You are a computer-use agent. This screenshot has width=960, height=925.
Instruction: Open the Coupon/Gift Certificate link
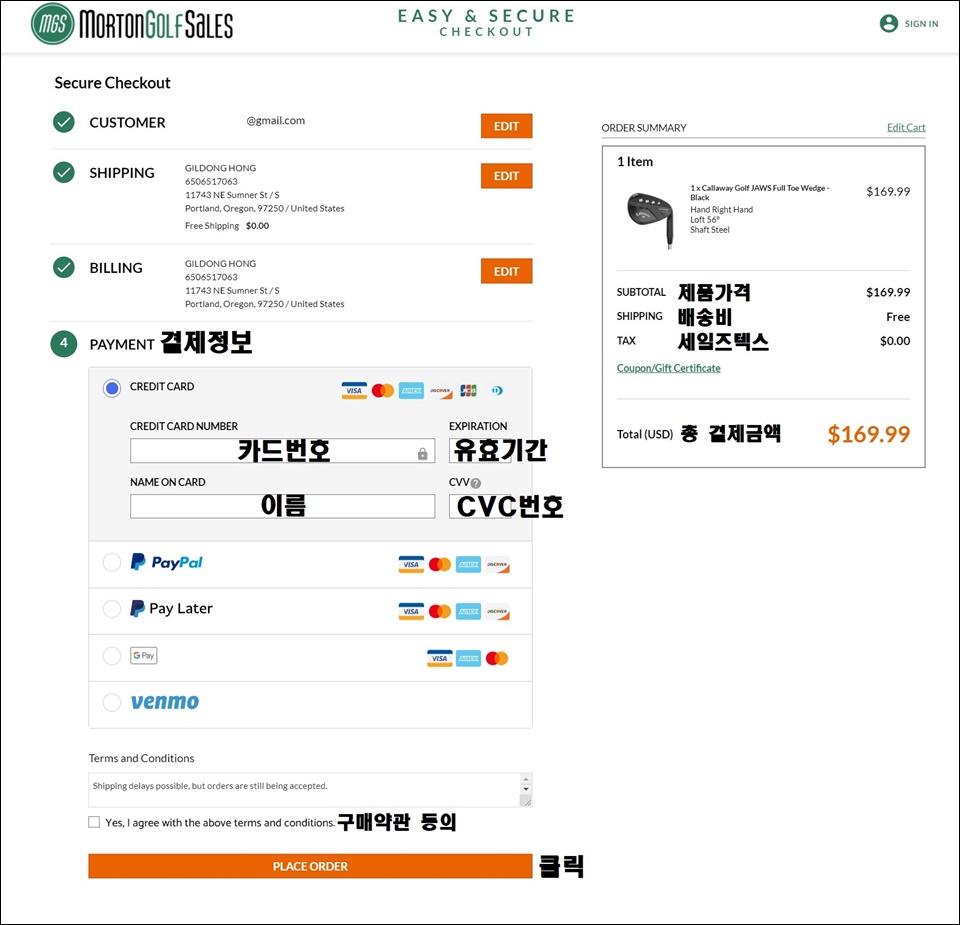(669, 368)
